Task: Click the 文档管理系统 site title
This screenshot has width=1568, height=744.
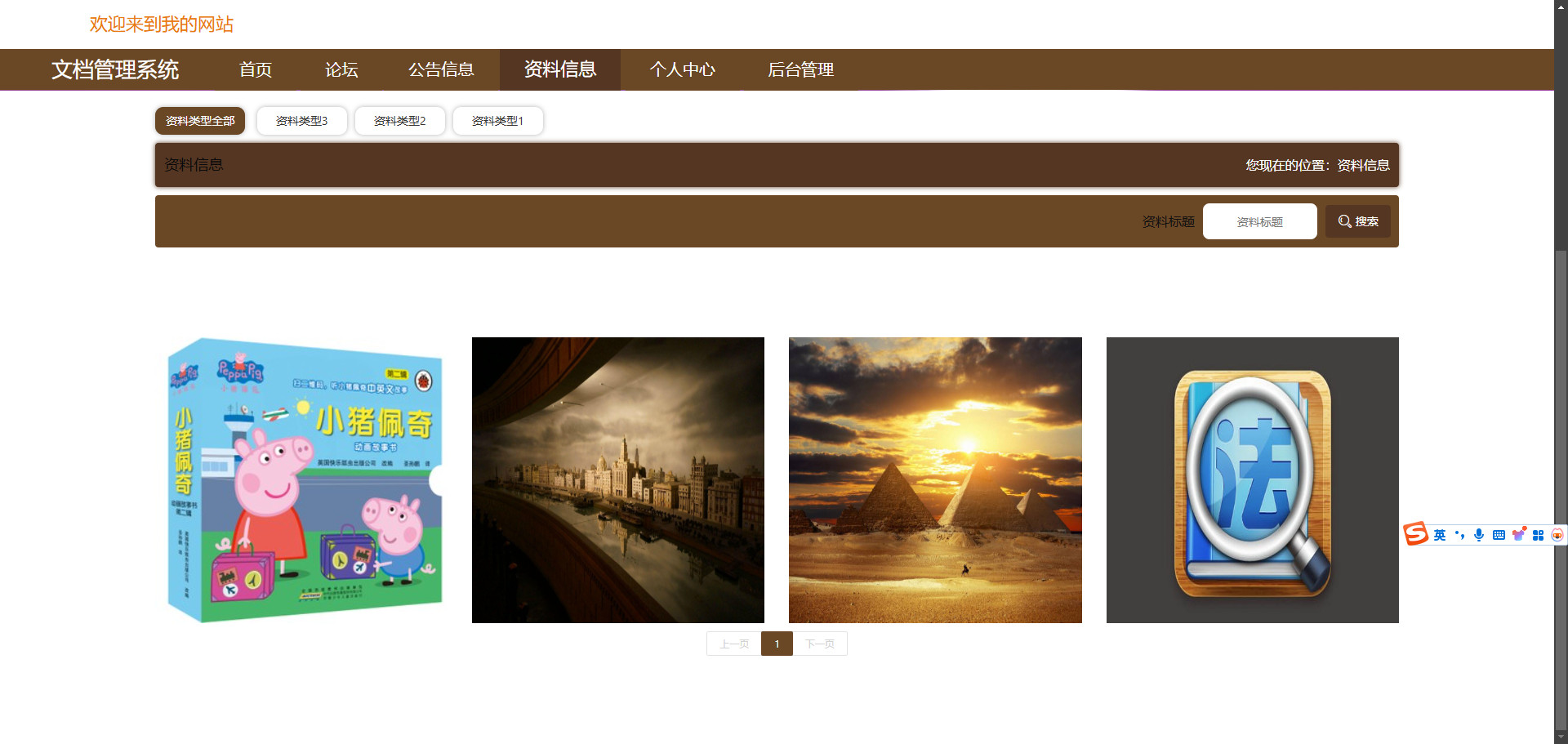Action: (115, 69)
